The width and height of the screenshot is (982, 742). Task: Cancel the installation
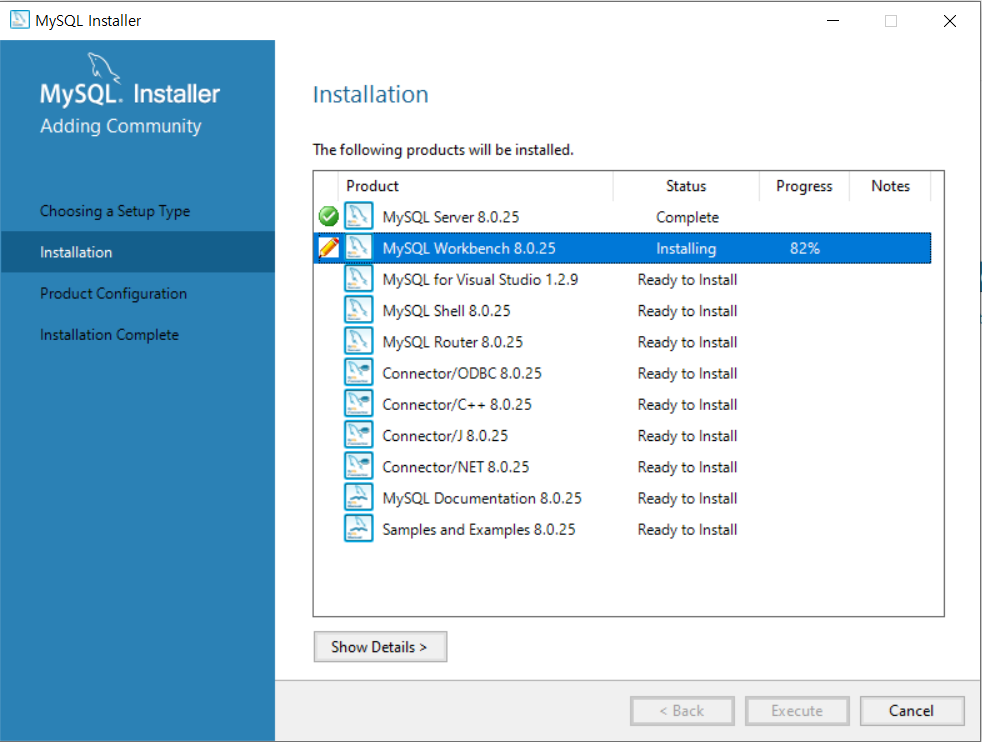coord(912,711)
